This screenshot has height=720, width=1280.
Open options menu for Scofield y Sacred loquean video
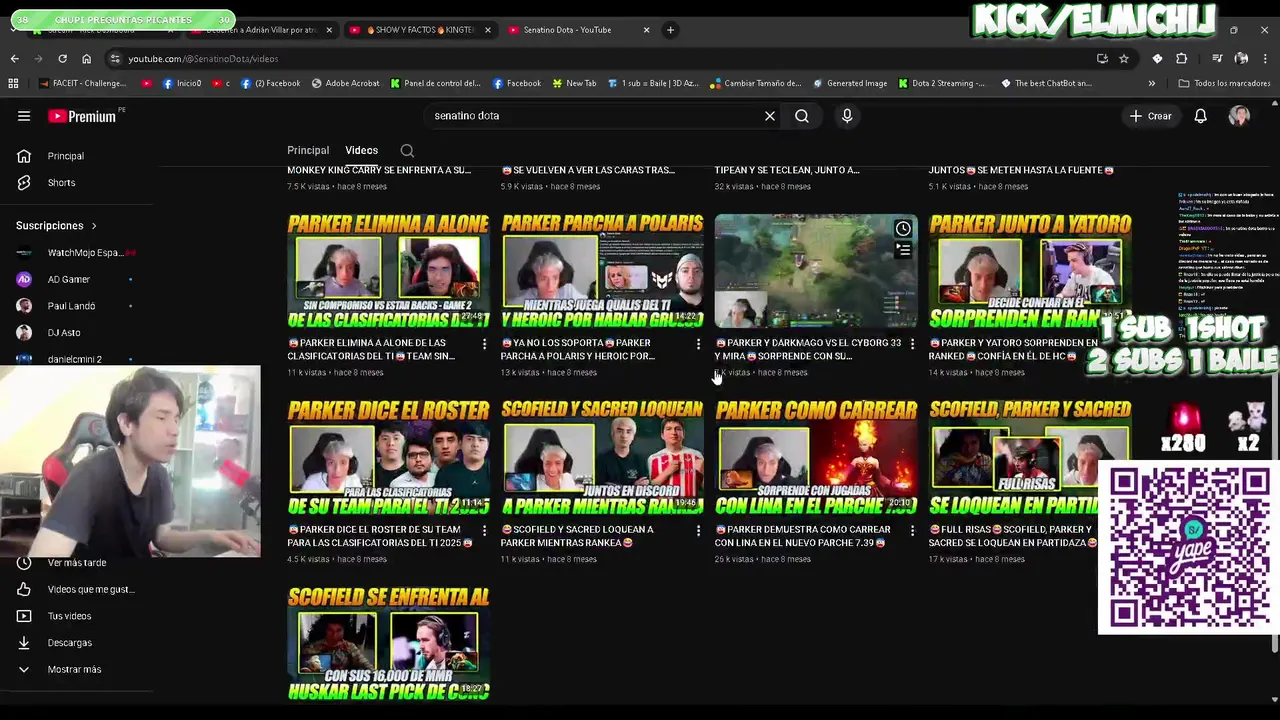pyautogui.click(x=698, y=530)
